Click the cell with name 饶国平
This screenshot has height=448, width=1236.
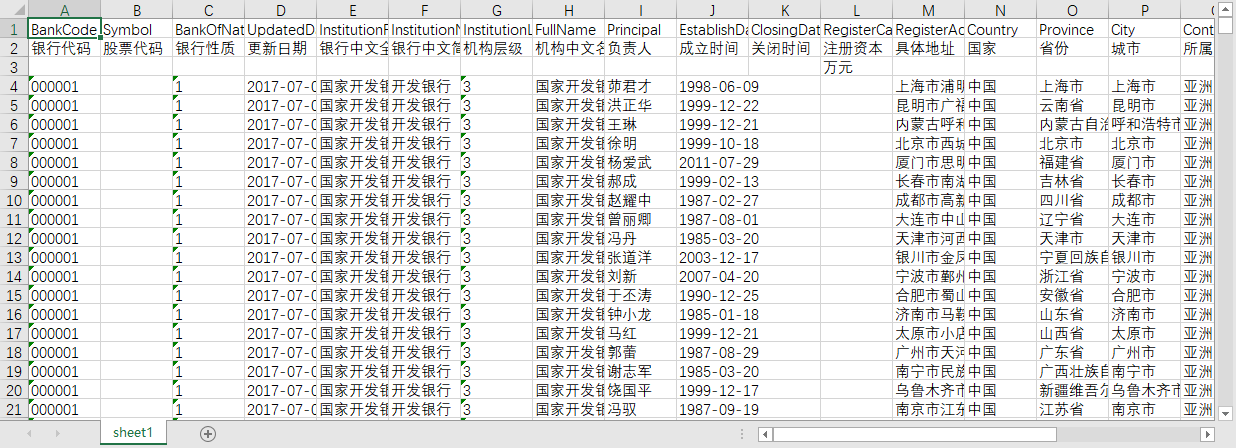point(641,390)
